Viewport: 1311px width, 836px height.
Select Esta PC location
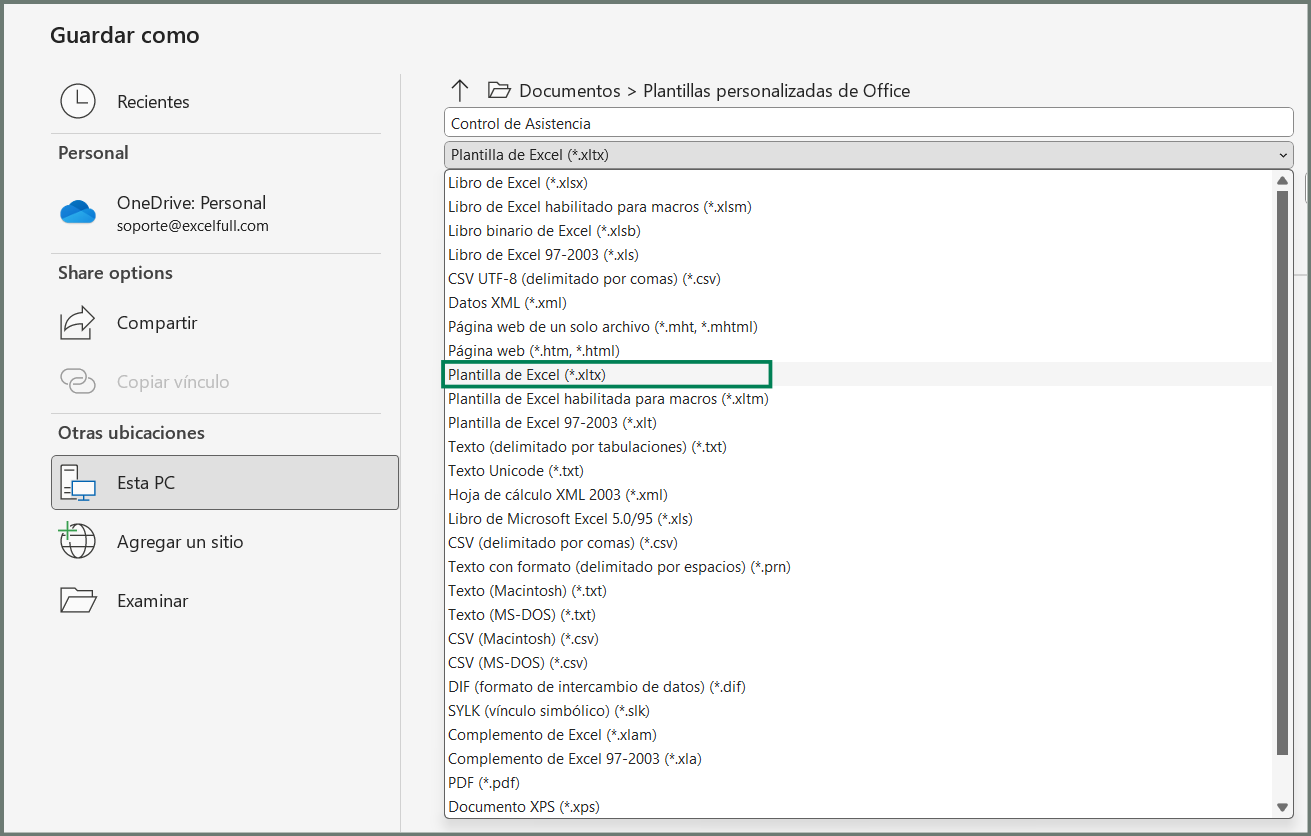tap(225, 482)
